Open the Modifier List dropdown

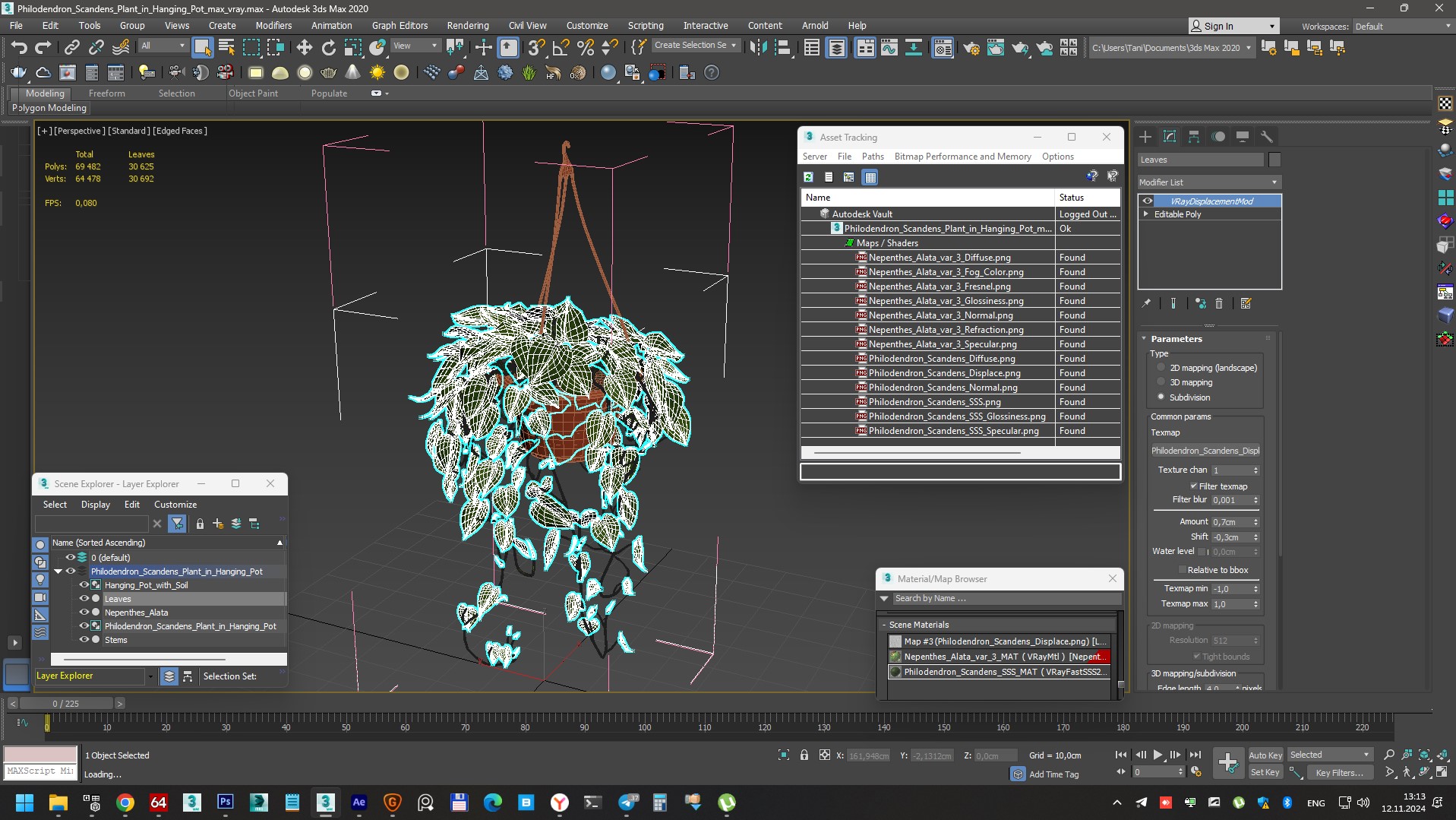click(1208, 182)
